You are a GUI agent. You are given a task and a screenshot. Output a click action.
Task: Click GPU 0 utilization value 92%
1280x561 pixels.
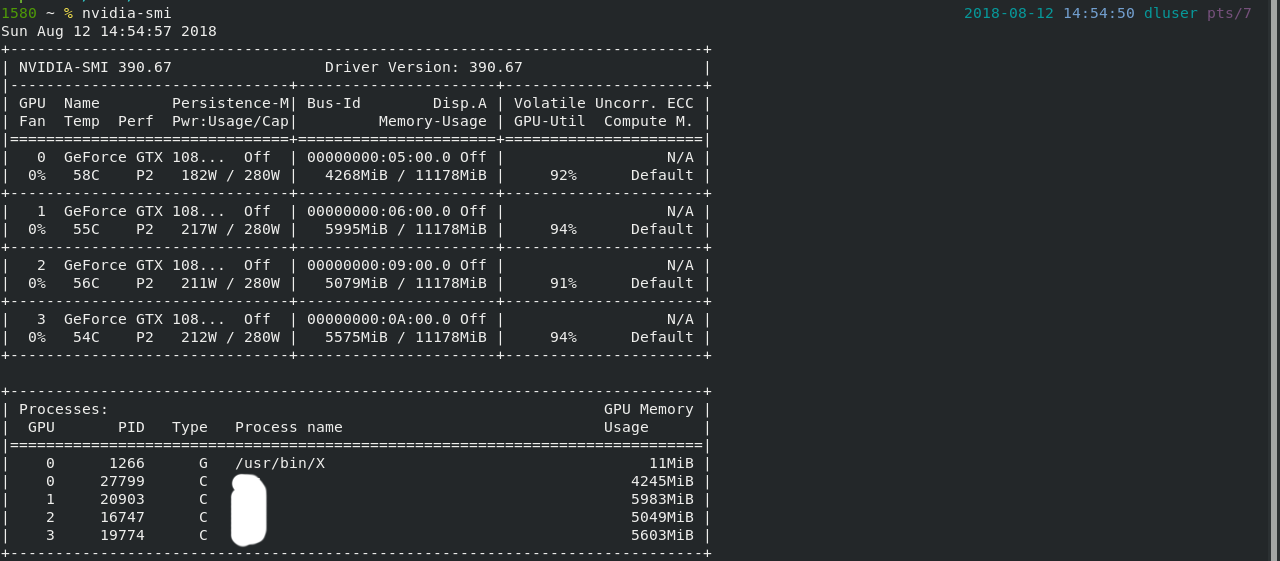[563, 175]
